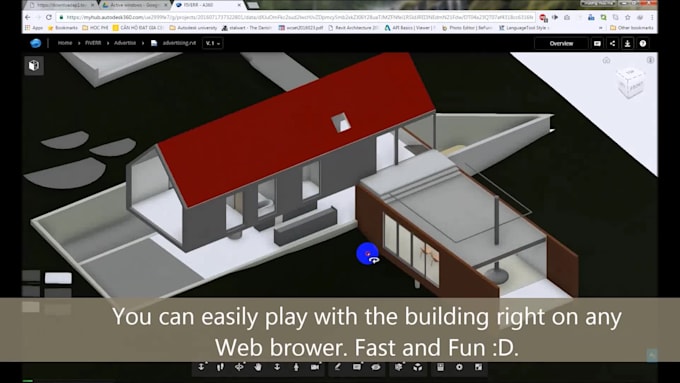This screenshot has width=680, height=383.
Task: Toggle full screen viewer icon
Action: pos(478,367)
